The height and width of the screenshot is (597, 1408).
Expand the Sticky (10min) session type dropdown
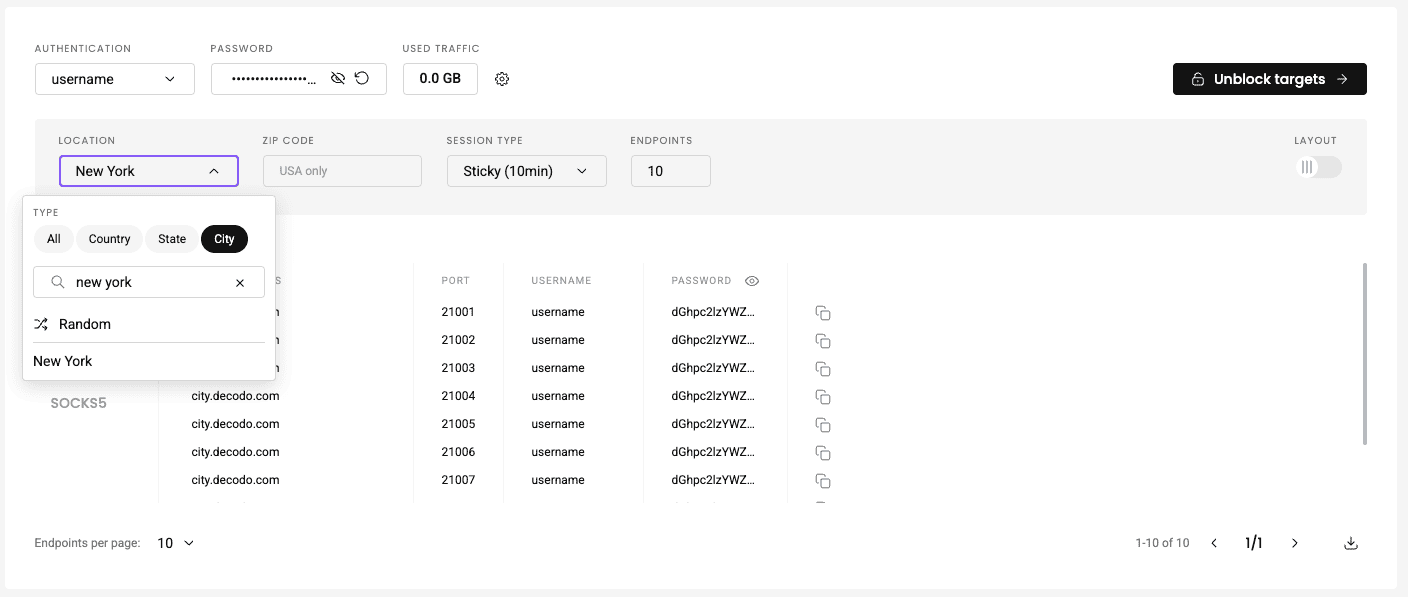click(527, 171)
